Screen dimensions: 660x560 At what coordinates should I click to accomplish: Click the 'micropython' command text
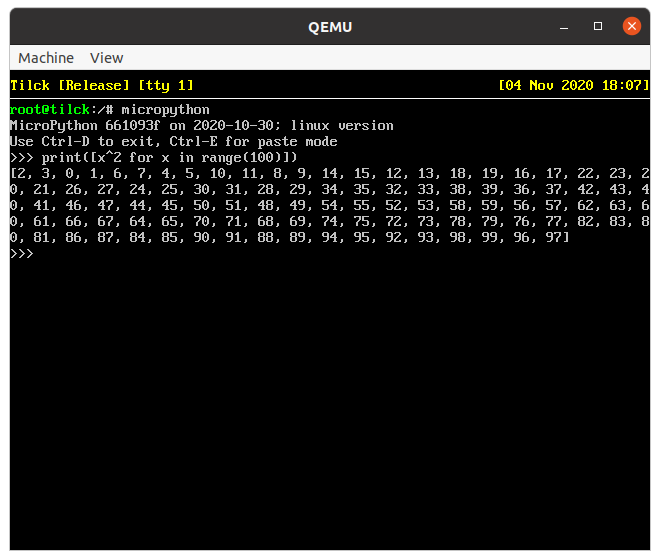point(165,110)
